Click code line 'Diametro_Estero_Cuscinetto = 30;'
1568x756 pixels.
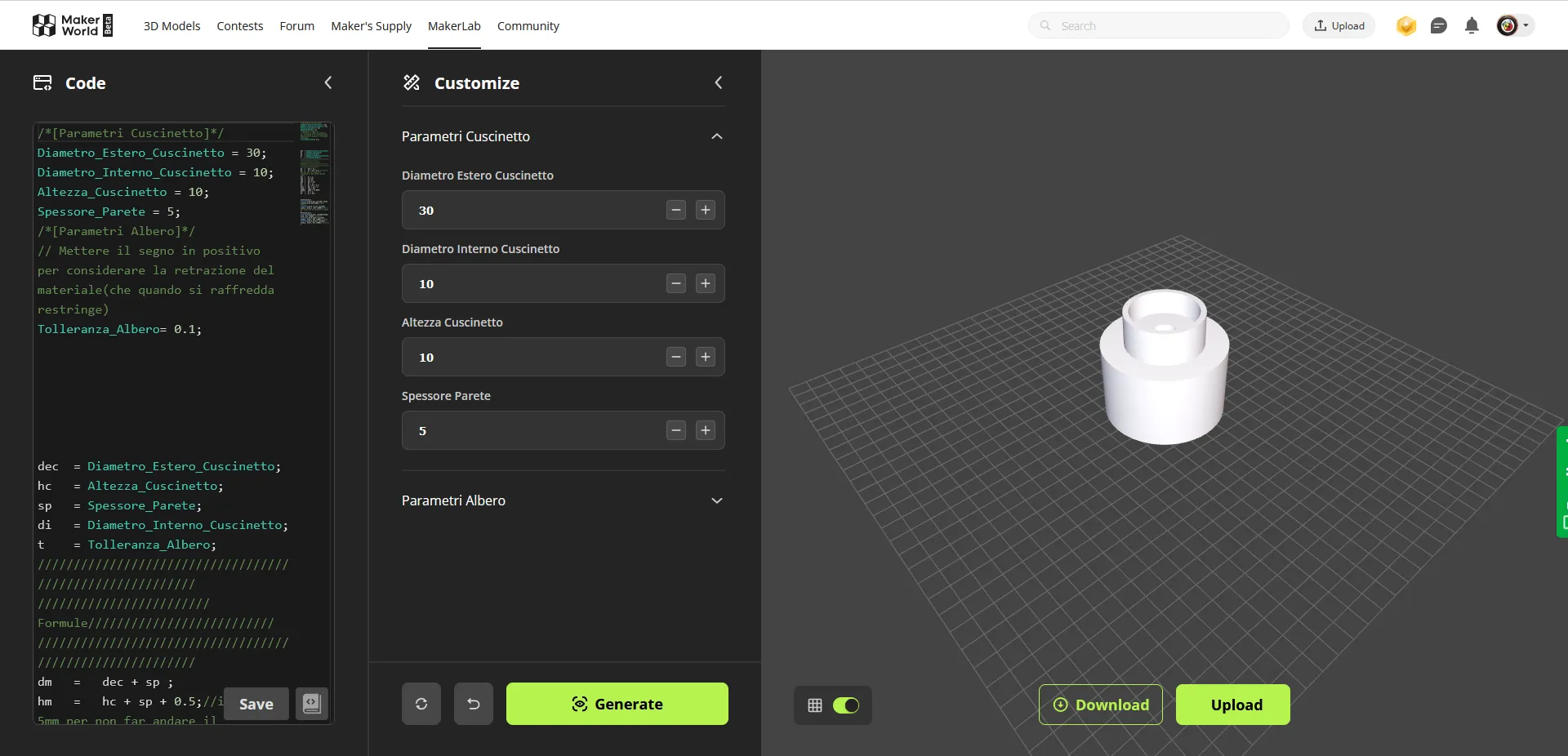point(152,153)
